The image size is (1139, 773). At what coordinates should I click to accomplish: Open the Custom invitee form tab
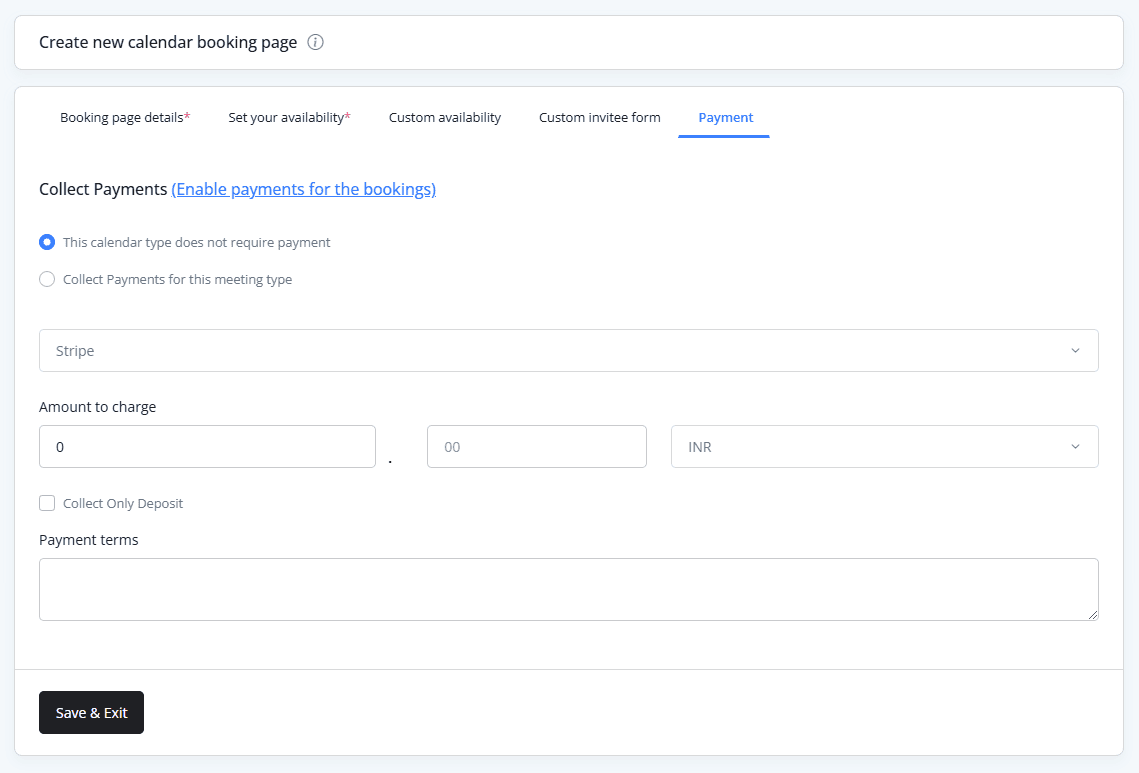point(599,117)
